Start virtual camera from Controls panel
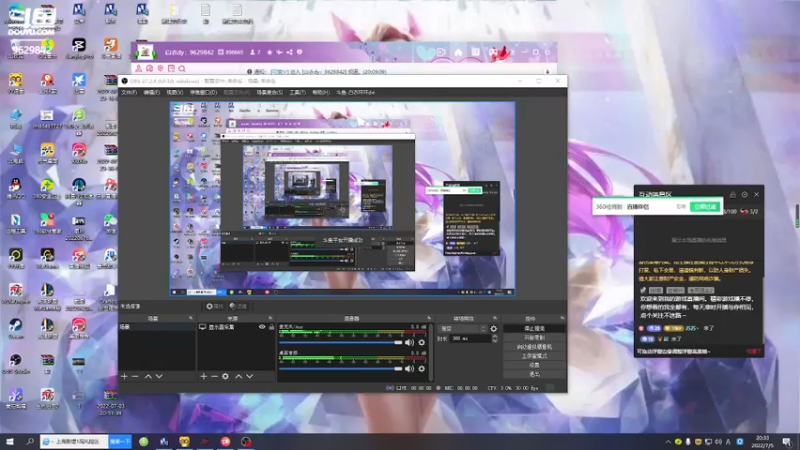The height and width of the screenshot is (450, 800). (x=534, y=347)
